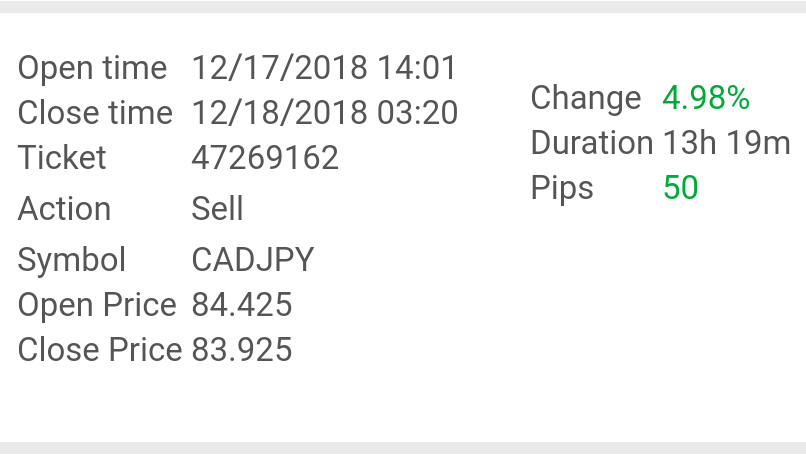Click the green 4.98% change value
806x458 pixels.
click(x=706, y=98)
